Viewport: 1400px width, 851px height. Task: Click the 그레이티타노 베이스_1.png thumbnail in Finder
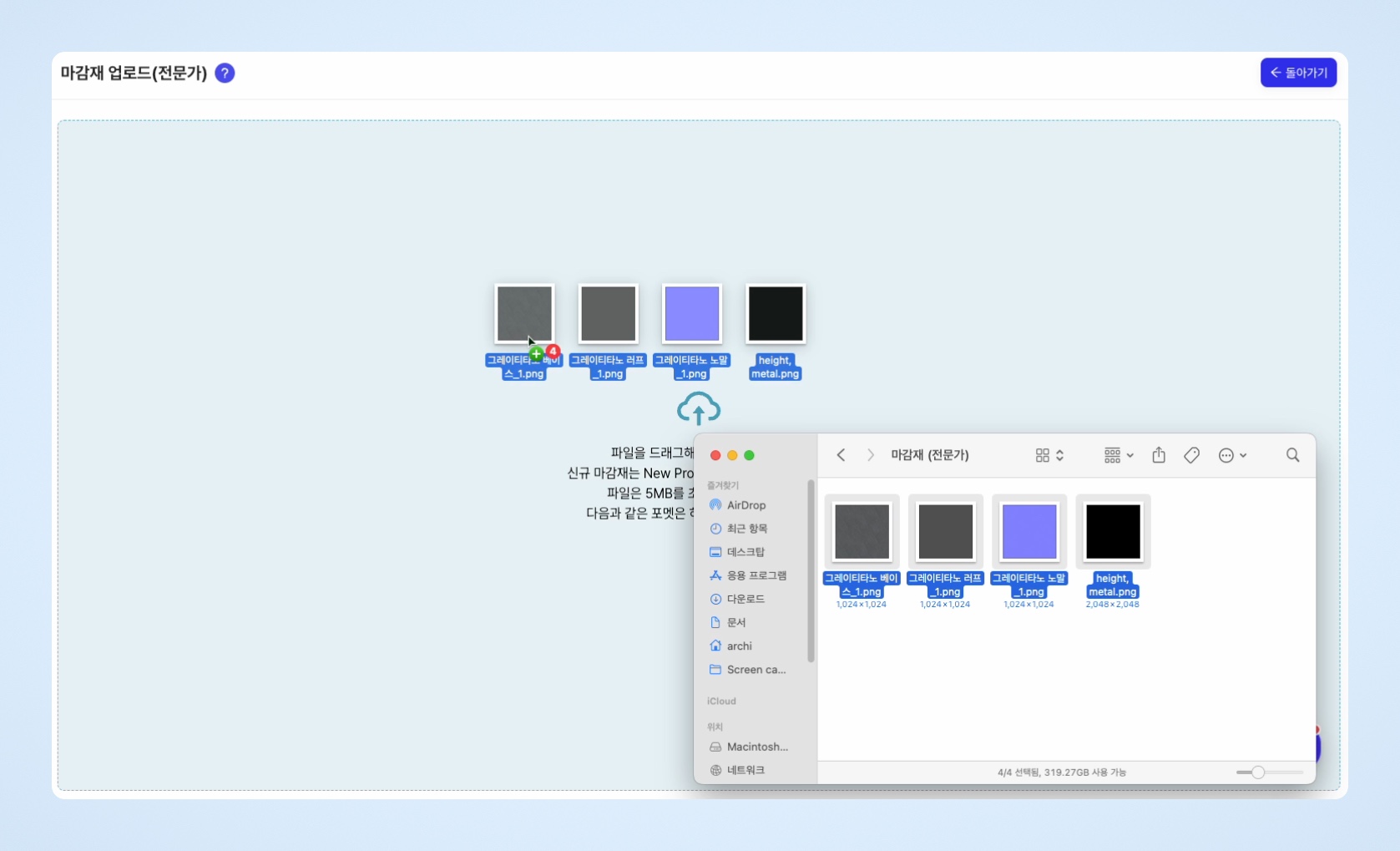point(862,531)
